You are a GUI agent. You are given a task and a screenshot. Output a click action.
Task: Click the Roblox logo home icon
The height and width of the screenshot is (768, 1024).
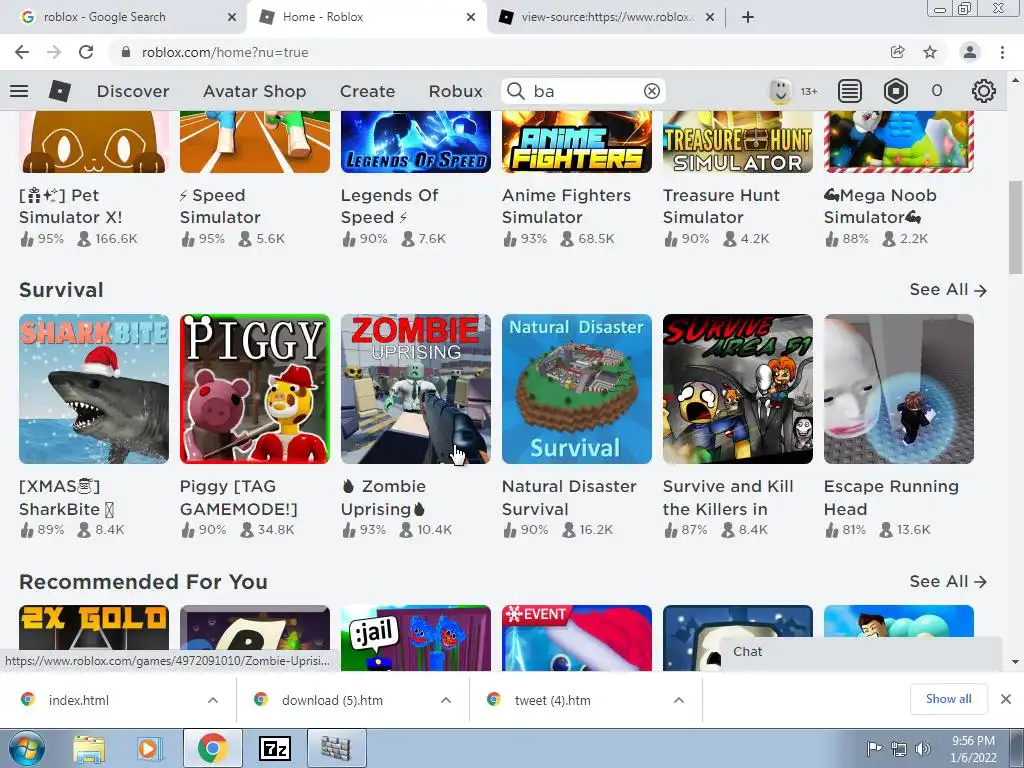(60, 91)
